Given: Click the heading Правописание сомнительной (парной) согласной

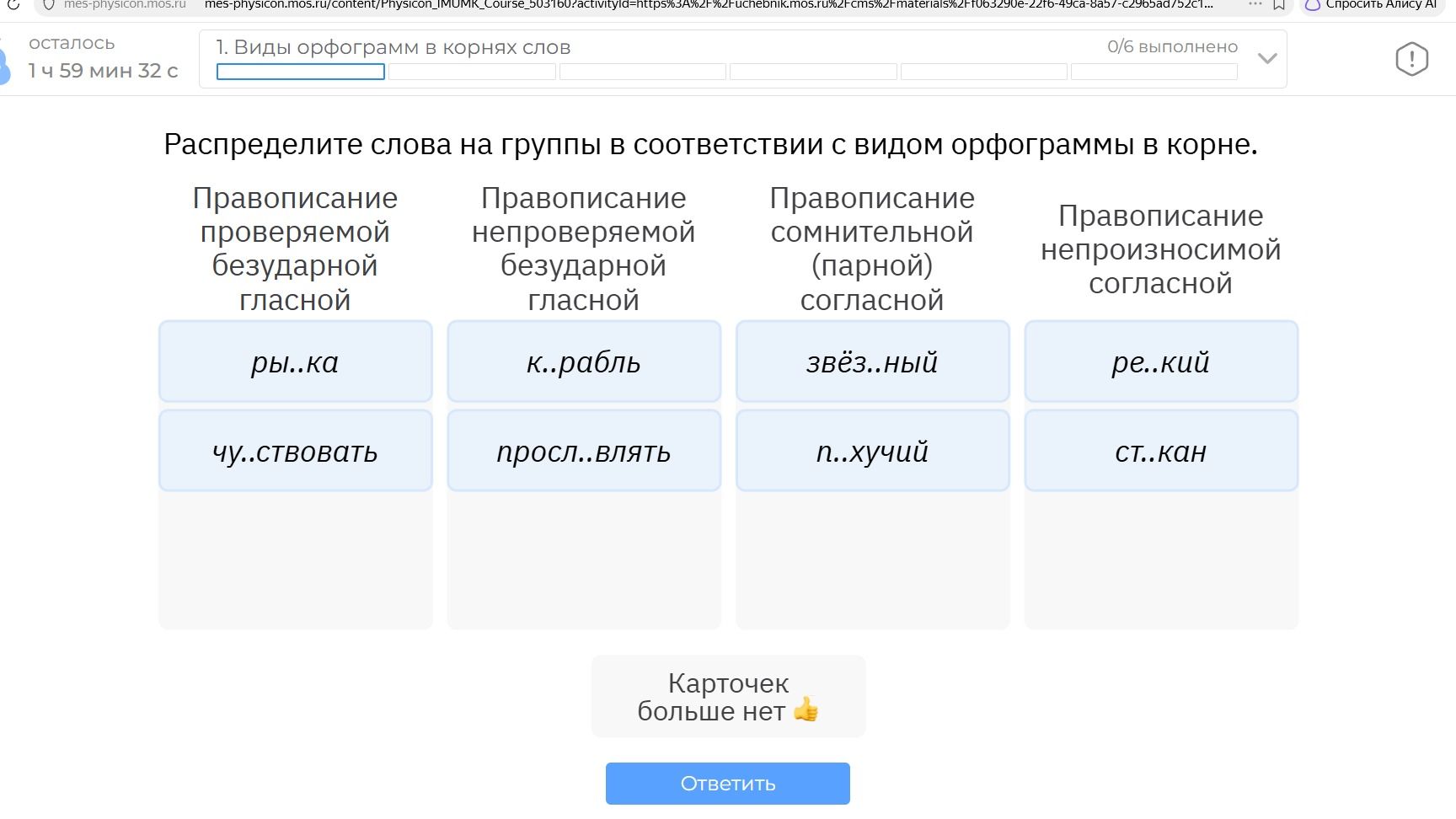Looking at the screenshot, I should pyautogui.click(x=872, y=249).
